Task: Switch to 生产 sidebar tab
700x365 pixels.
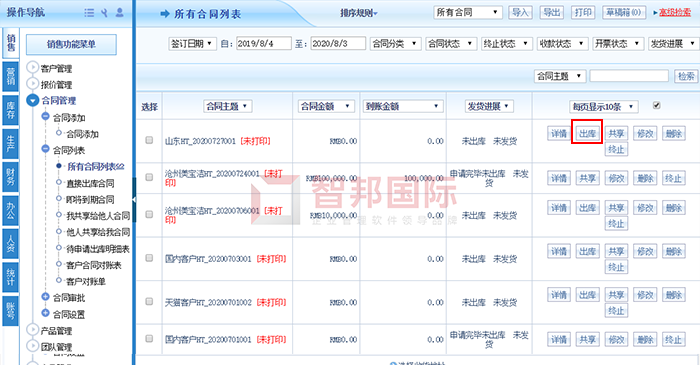Action: click(11, 144)
